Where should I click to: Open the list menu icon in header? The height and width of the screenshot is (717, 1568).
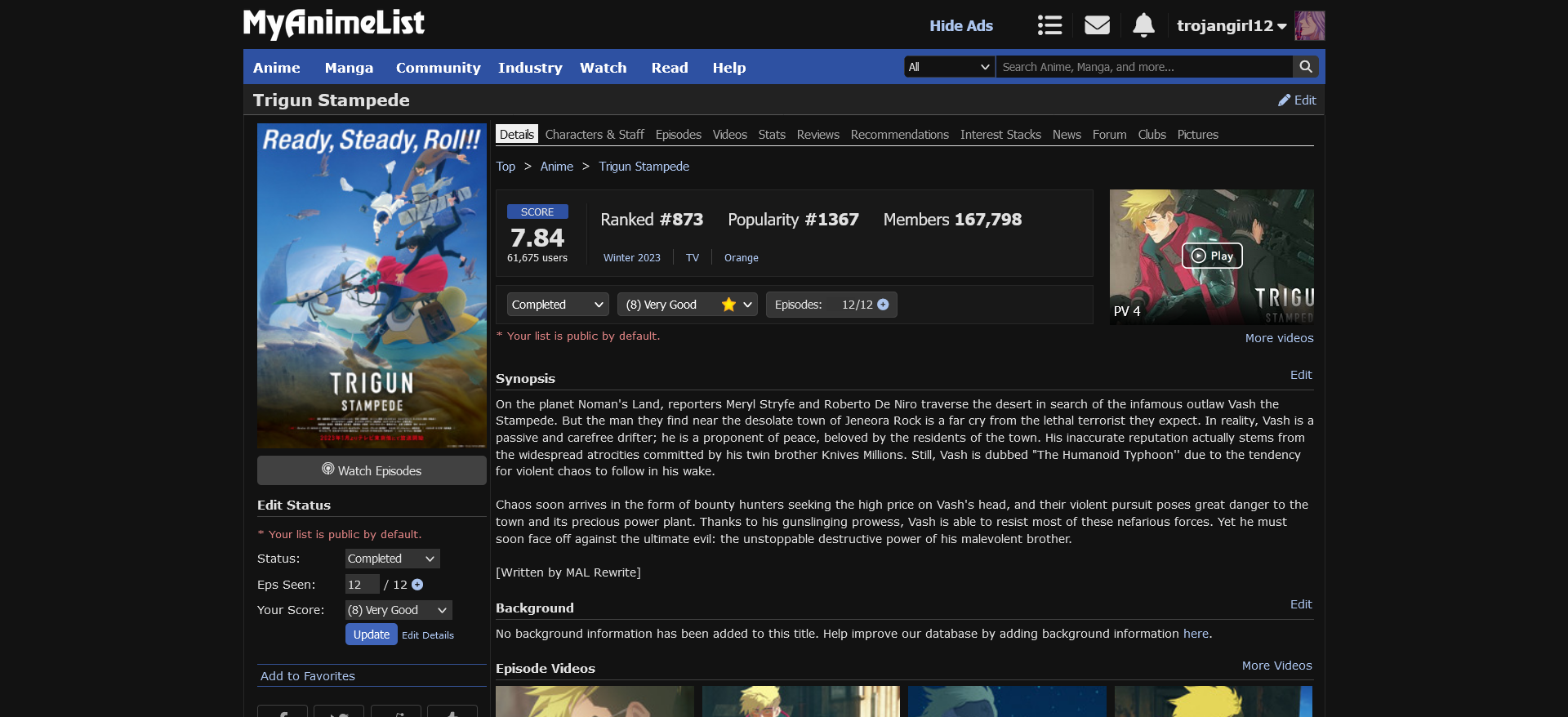coord(1049,25)
